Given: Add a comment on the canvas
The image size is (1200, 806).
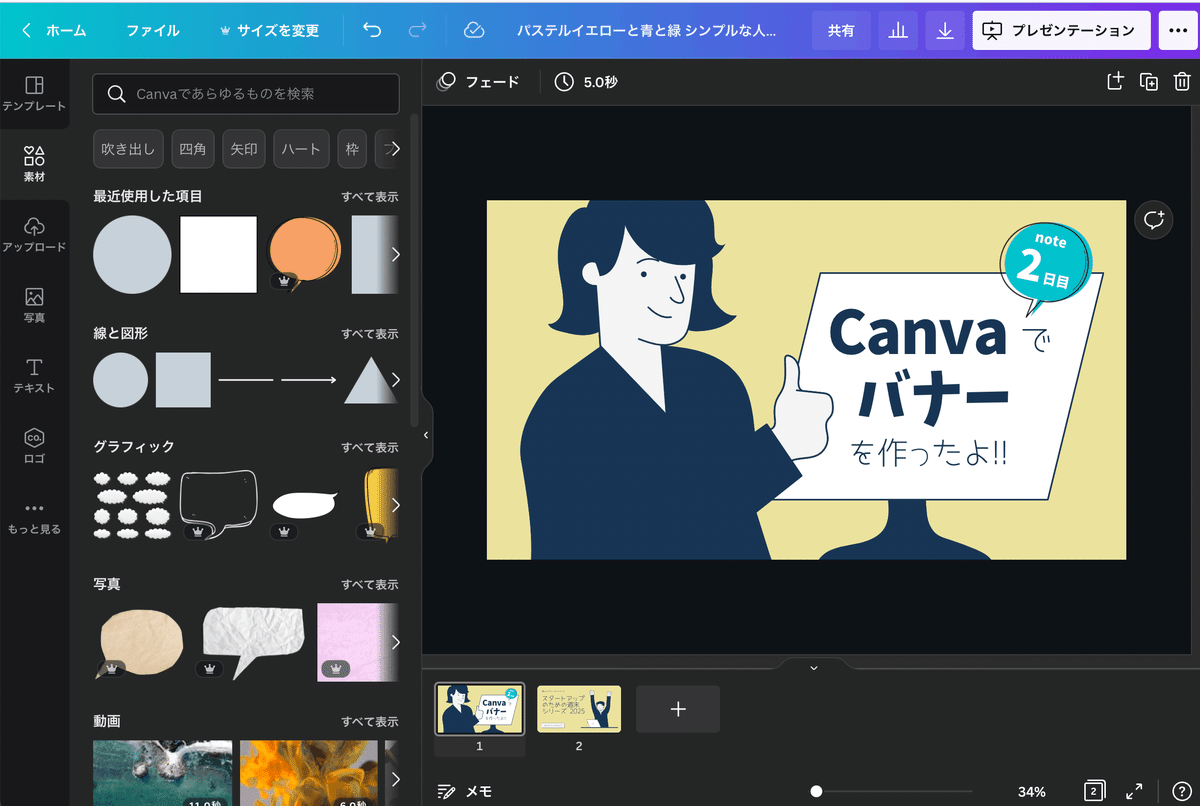Looking at the screenshot, I should pos(1154,219).
